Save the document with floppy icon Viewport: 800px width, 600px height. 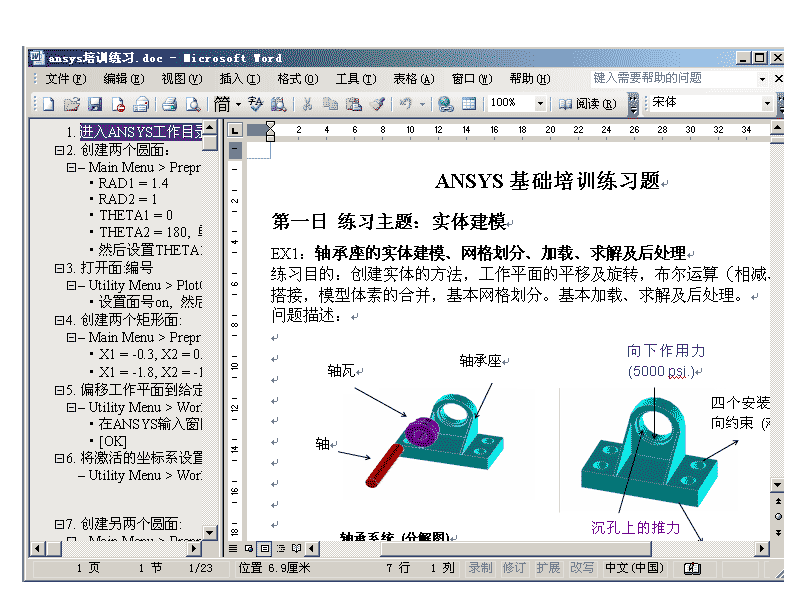click(95, 104)
